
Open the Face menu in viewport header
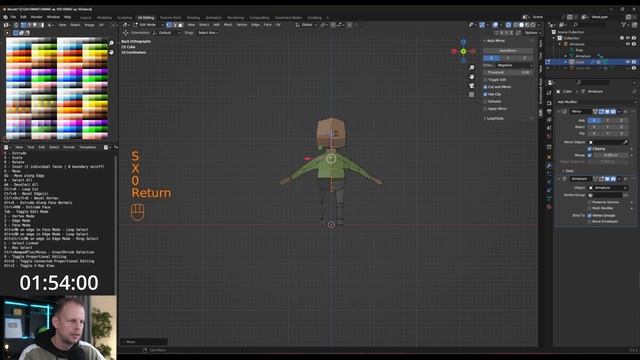(267, 25)
